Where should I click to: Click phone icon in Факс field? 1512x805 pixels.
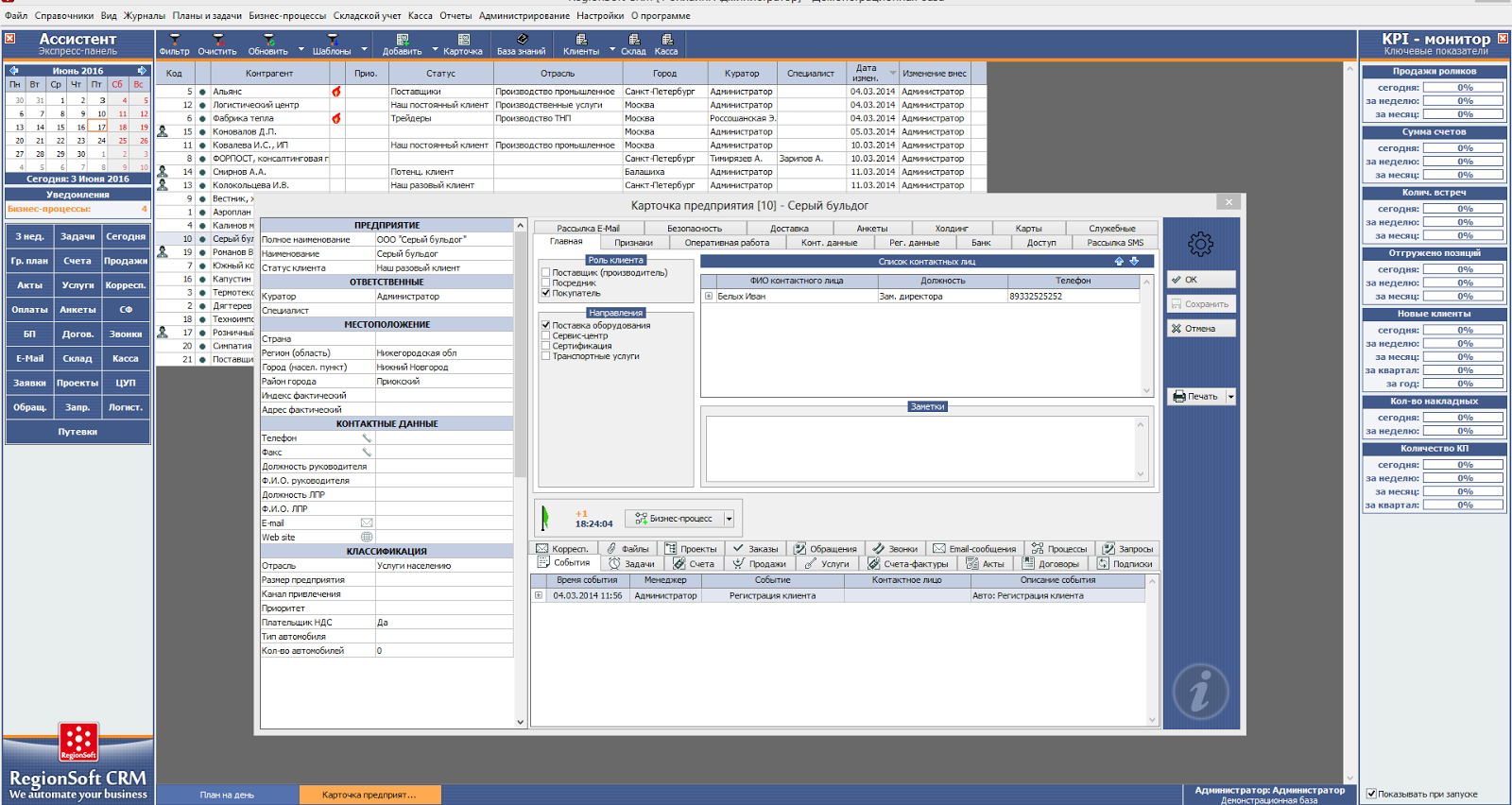(x=367, y=453)
